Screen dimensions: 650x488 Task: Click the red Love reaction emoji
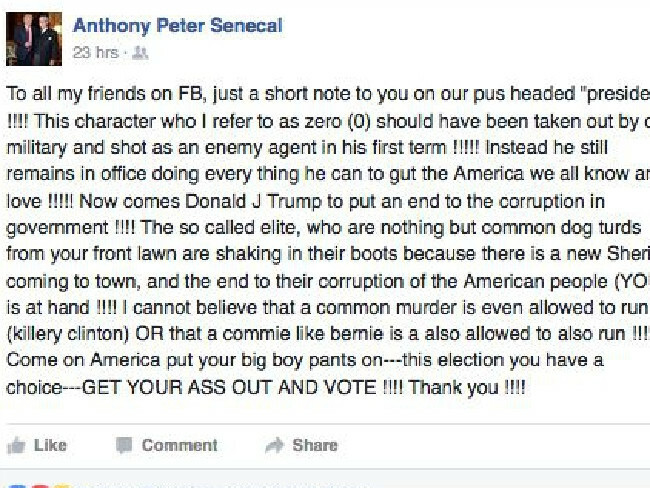[40, 484]
